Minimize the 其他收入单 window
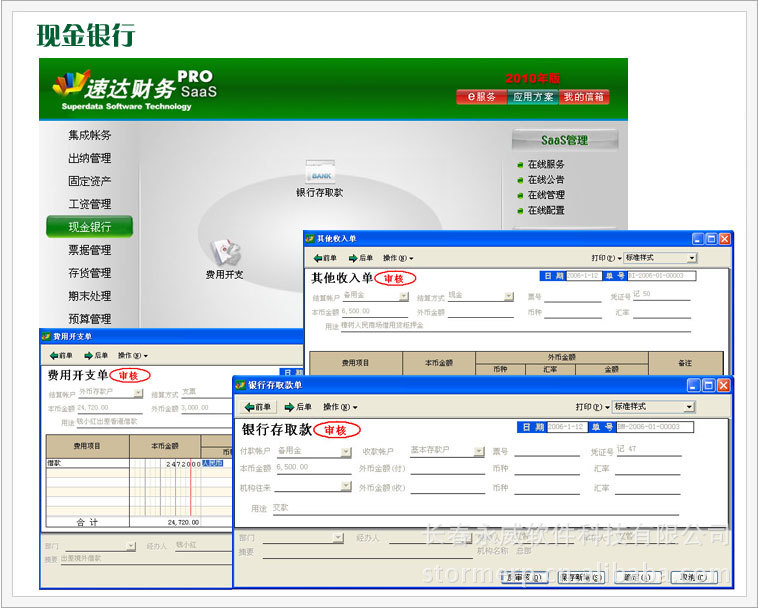This screenshot has width=758, height=608. (x=698, y=239)
